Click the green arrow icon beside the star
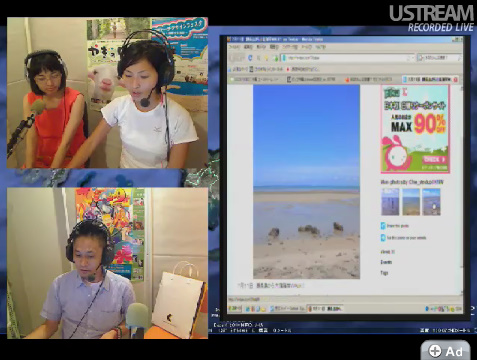This screenshot has width=477, height=360. pyautogui.click(x=275, y=58)
